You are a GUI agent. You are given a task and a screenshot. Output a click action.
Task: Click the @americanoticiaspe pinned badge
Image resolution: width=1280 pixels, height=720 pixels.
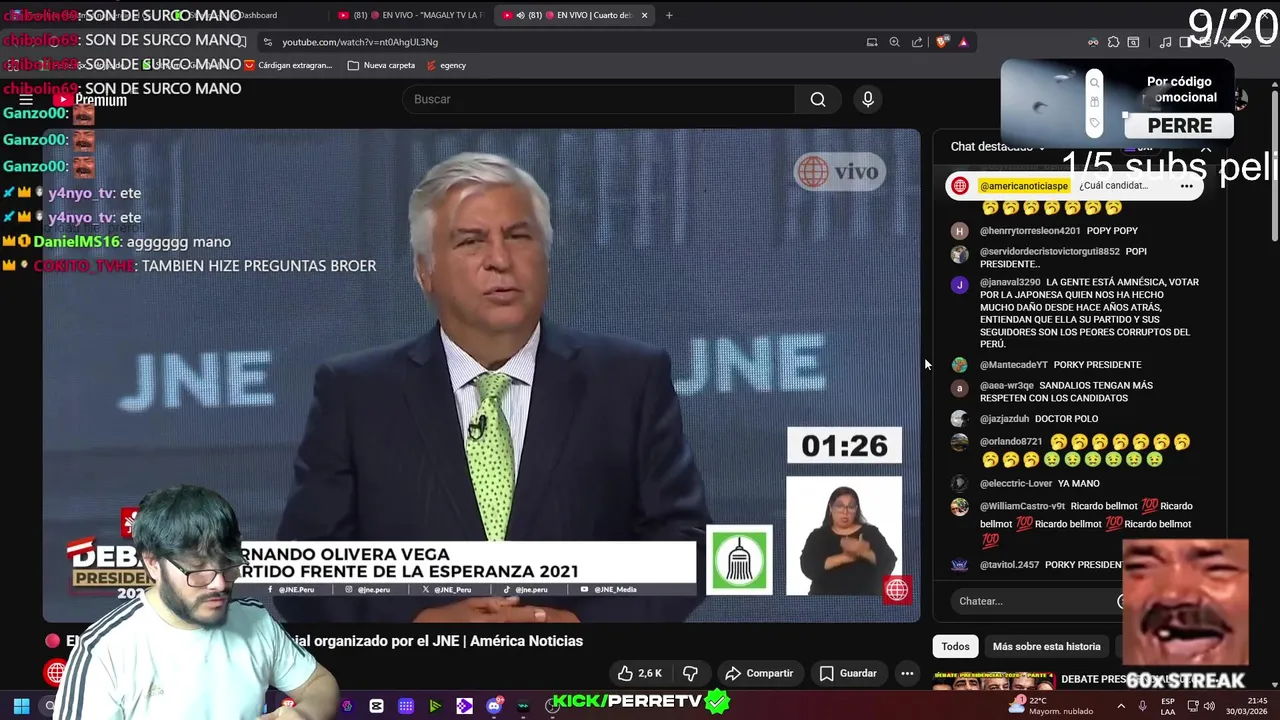pyautogui.click(x=1024, y=186)
